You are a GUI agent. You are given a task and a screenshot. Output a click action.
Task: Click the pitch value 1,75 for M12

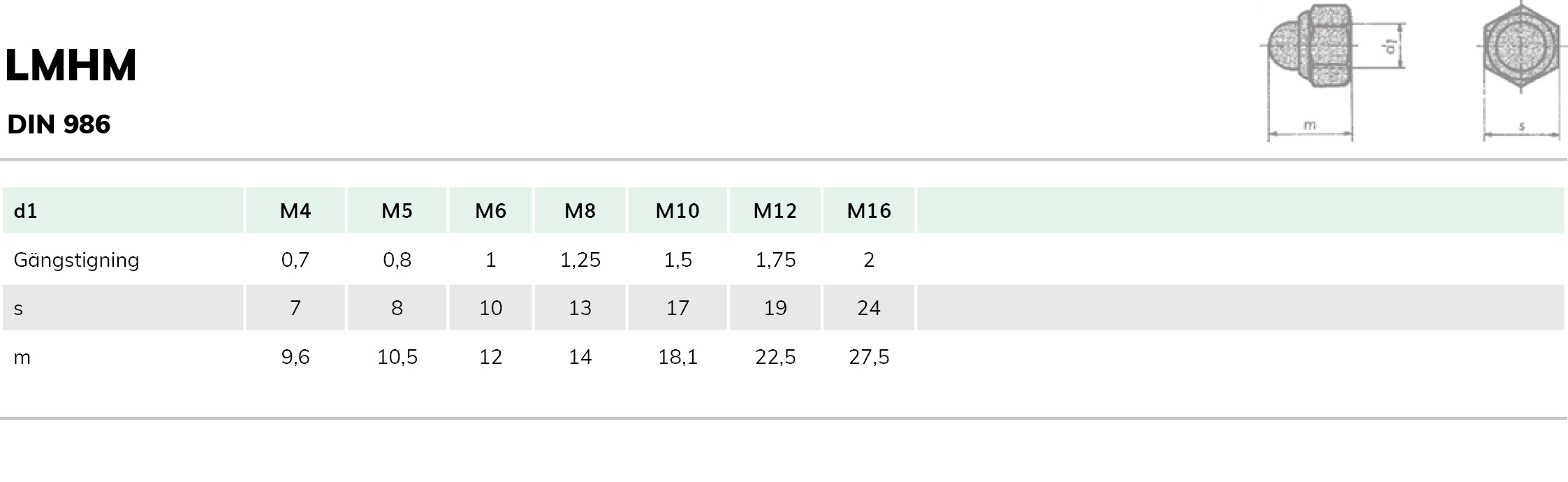(x=775, y=260)
